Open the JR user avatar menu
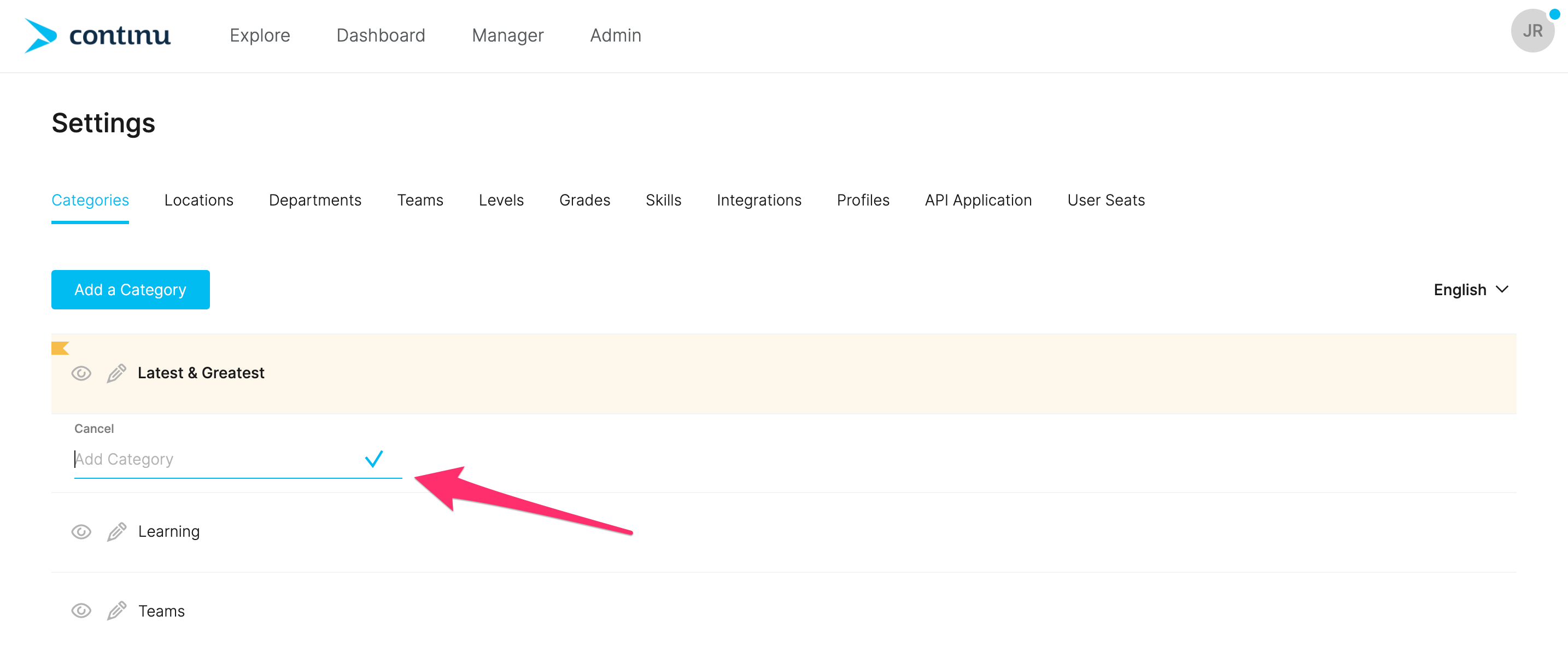1568x645 pixels. [1532, 31]
